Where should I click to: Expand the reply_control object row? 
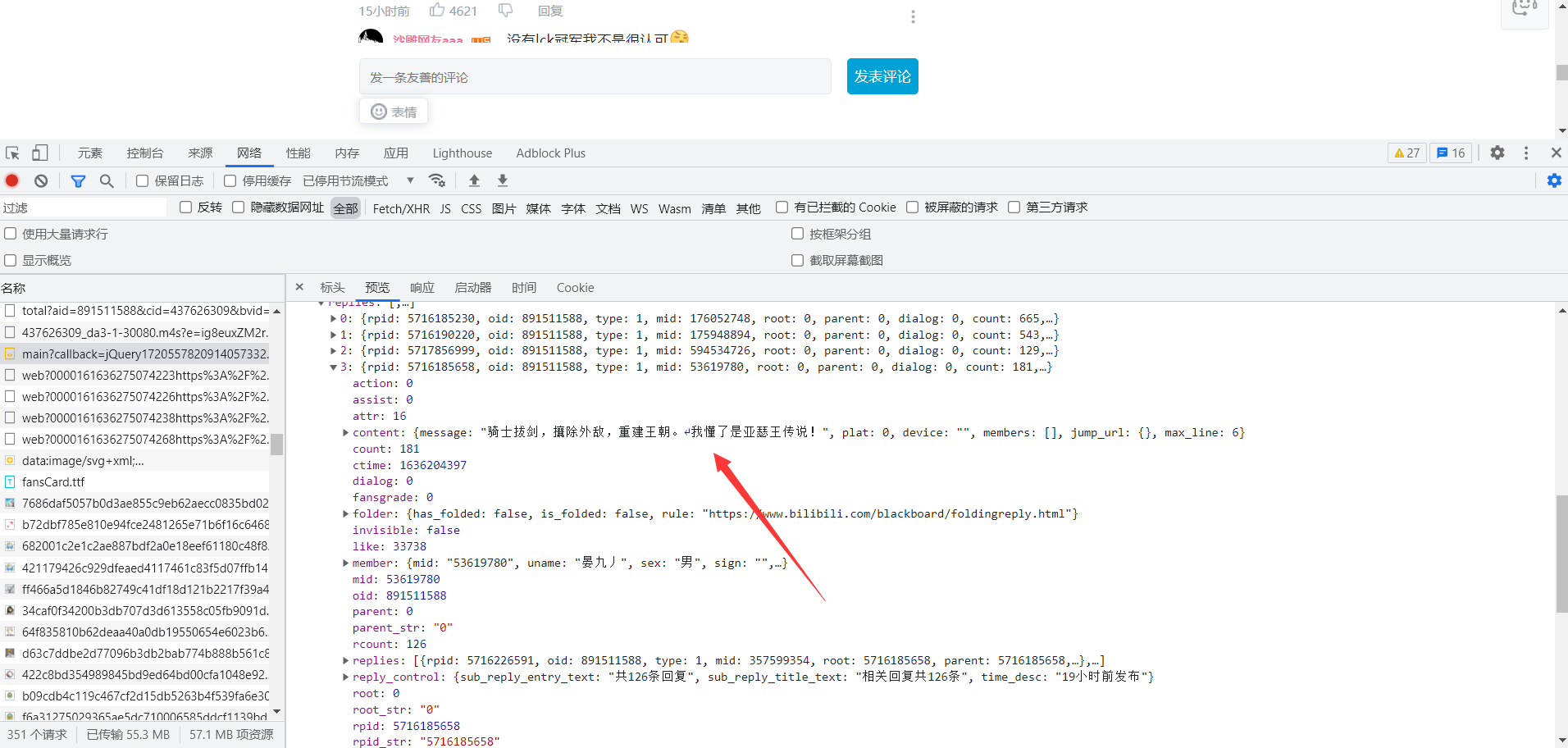coord(345,677)
